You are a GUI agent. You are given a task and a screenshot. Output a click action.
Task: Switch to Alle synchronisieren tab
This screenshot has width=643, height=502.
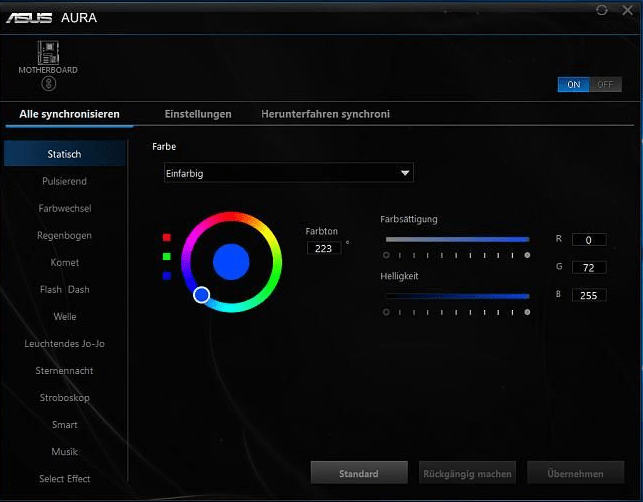pos(69,114)
